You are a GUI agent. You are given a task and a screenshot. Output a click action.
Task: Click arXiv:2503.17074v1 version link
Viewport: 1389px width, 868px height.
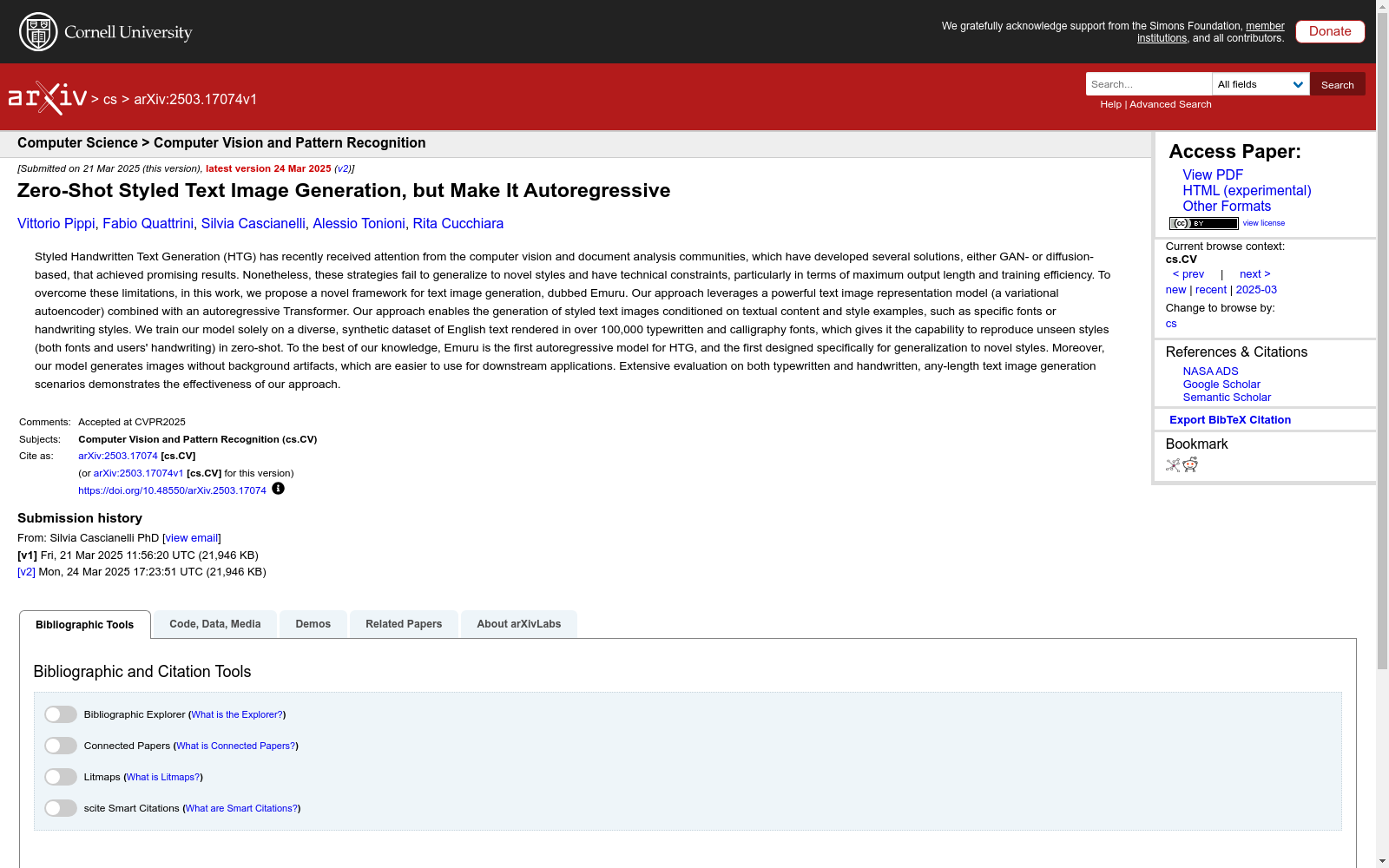pos(138,473)
